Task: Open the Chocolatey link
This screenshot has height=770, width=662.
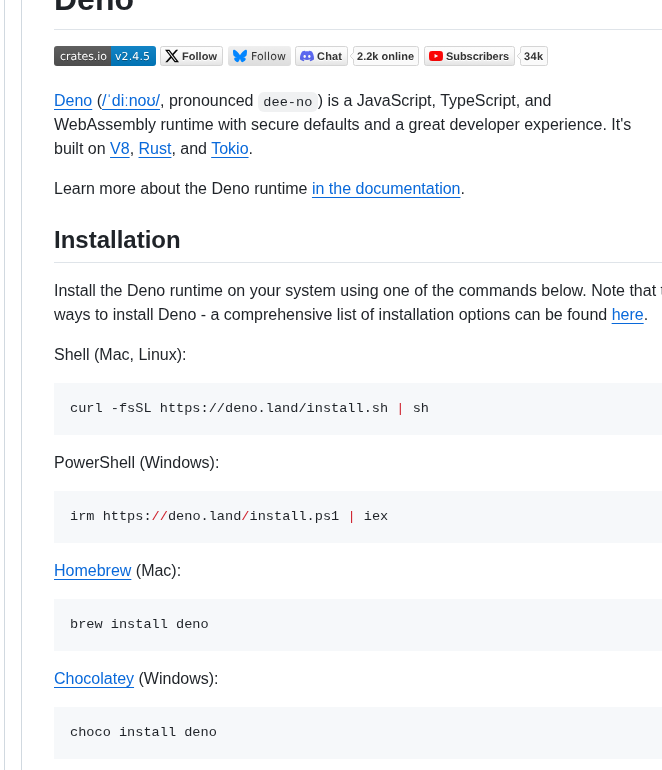Action: click(x=94, y=679)
